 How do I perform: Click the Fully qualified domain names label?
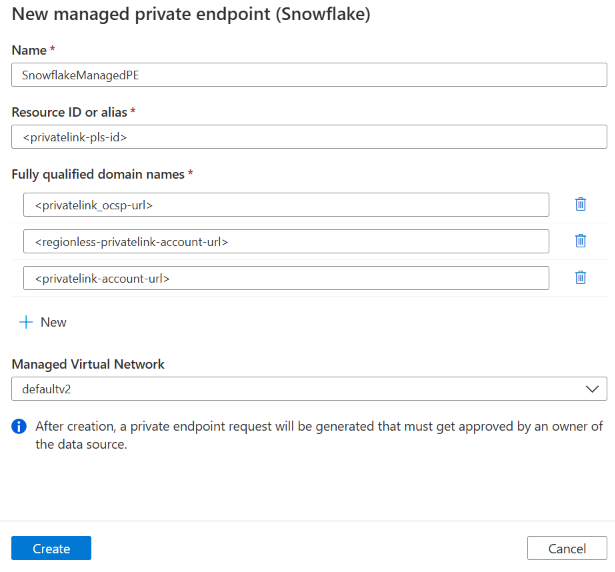pyautogui.click(x=98, y=174)
